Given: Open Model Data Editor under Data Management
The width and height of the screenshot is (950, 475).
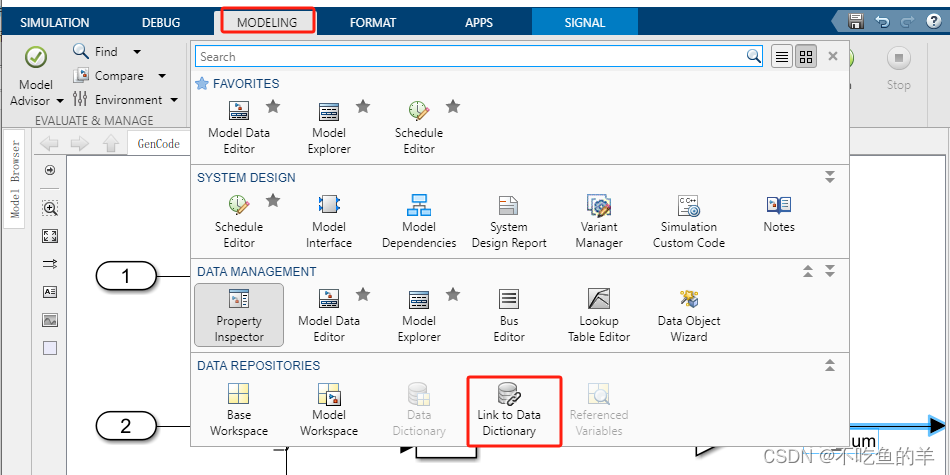Looking at the screenshot, I should (329, 316).
